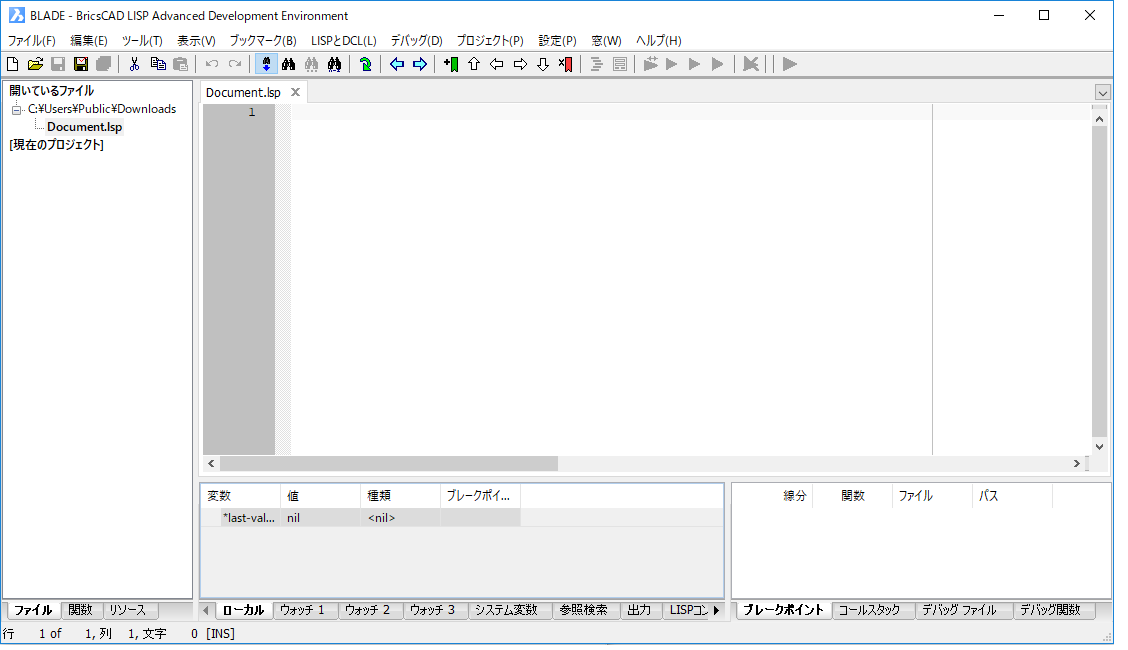The height and width of the screenshot is (650, 1128).
Task: Click the white right arrow bookmark icon
Action: [520, 64]
